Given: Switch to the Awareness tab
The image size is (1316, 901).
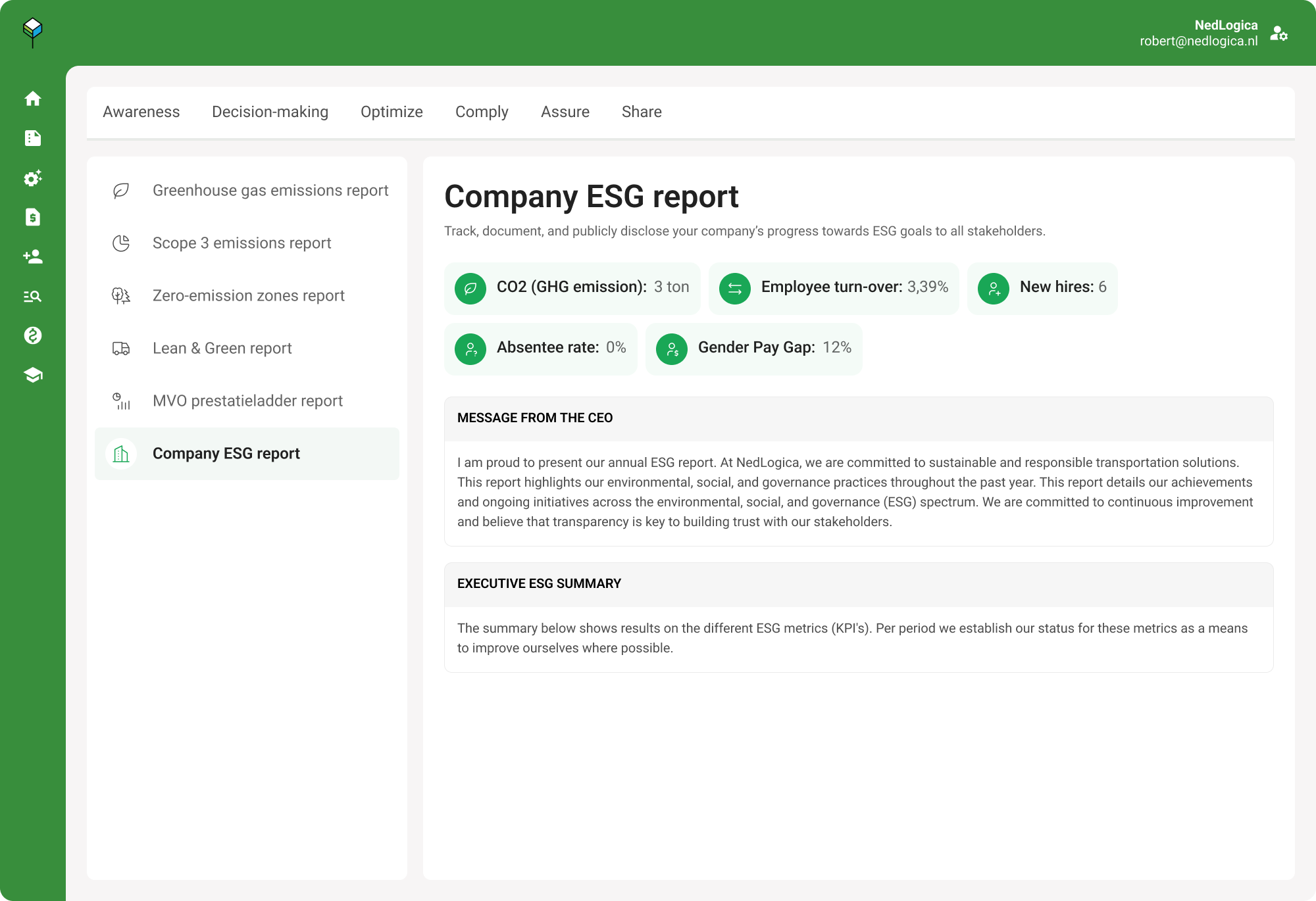Looking at the screenshot, I should click(141, 112).
